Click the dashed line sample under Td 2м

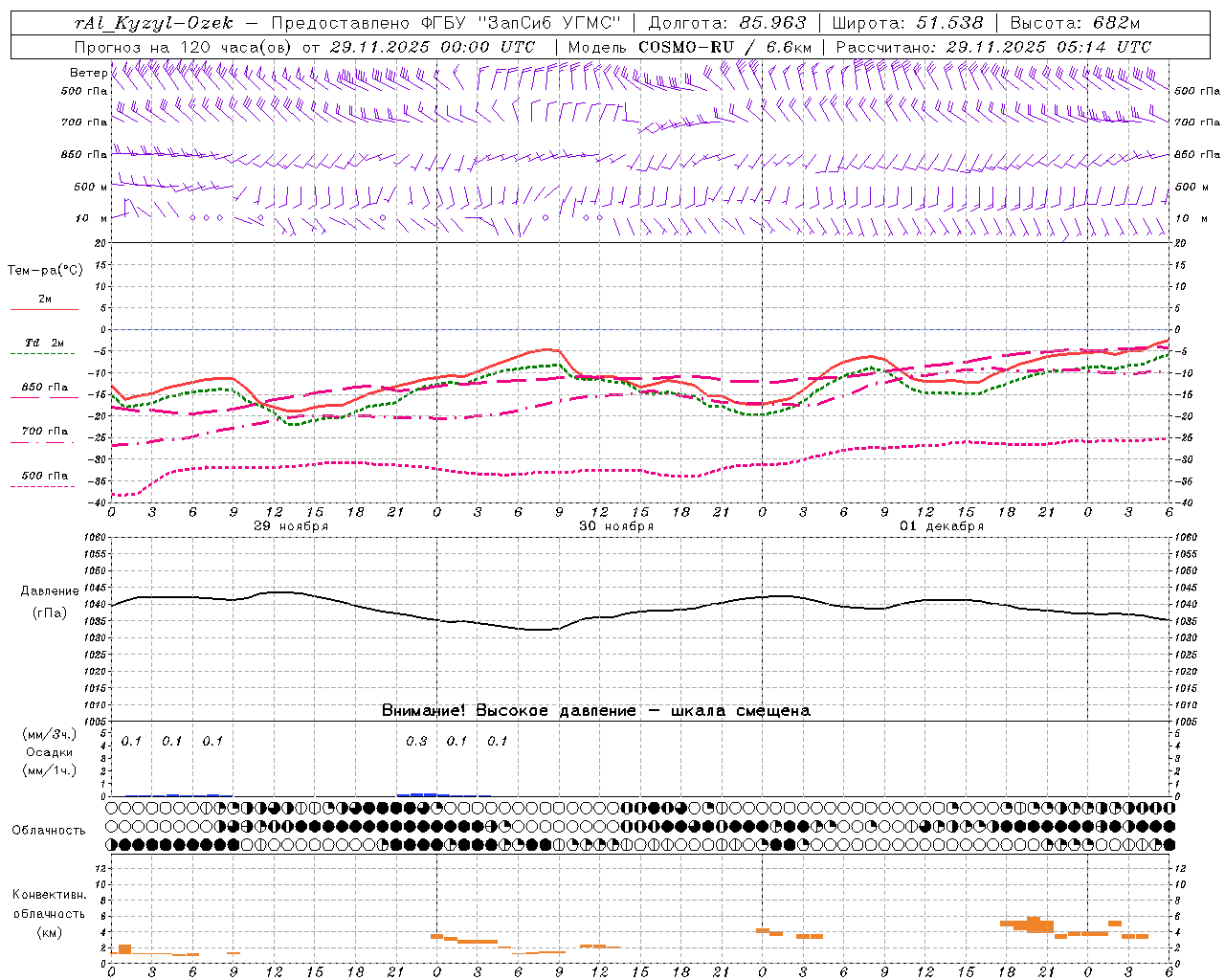point(44,354)
